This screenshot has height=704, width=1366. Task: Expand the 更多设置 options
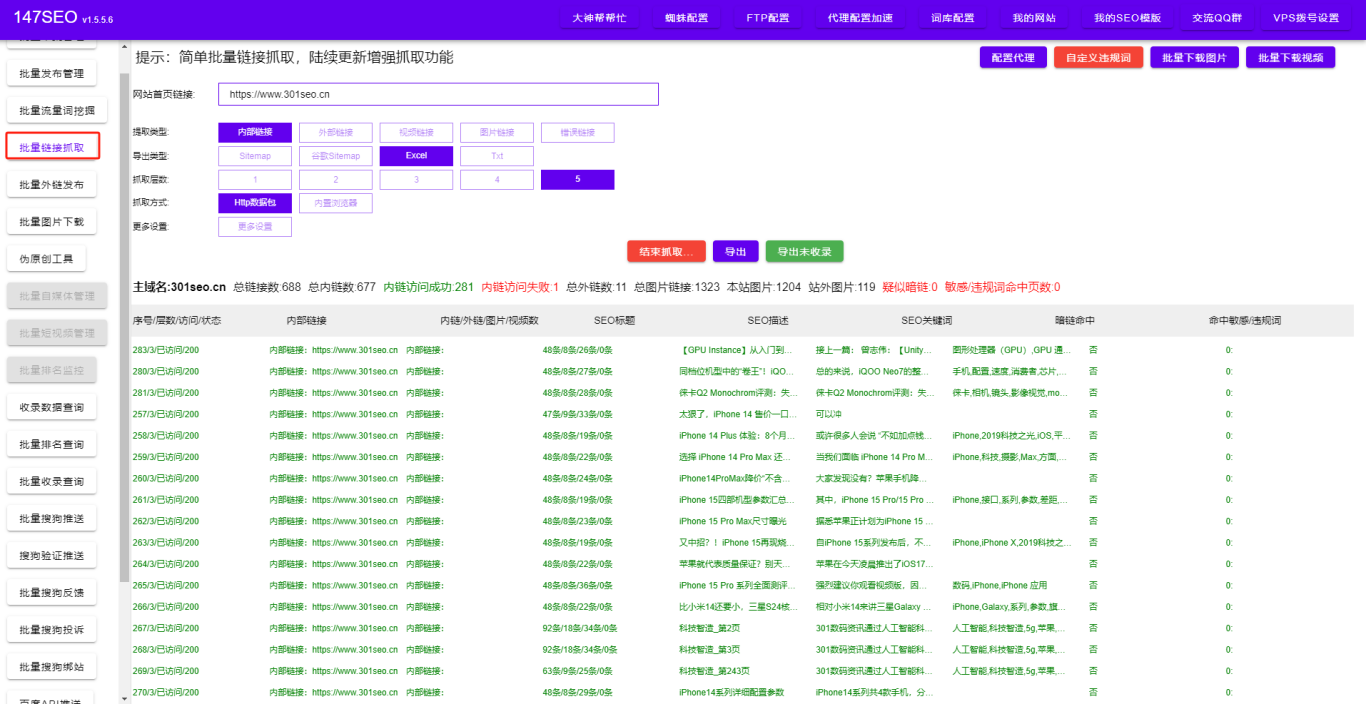pos(255,227)
